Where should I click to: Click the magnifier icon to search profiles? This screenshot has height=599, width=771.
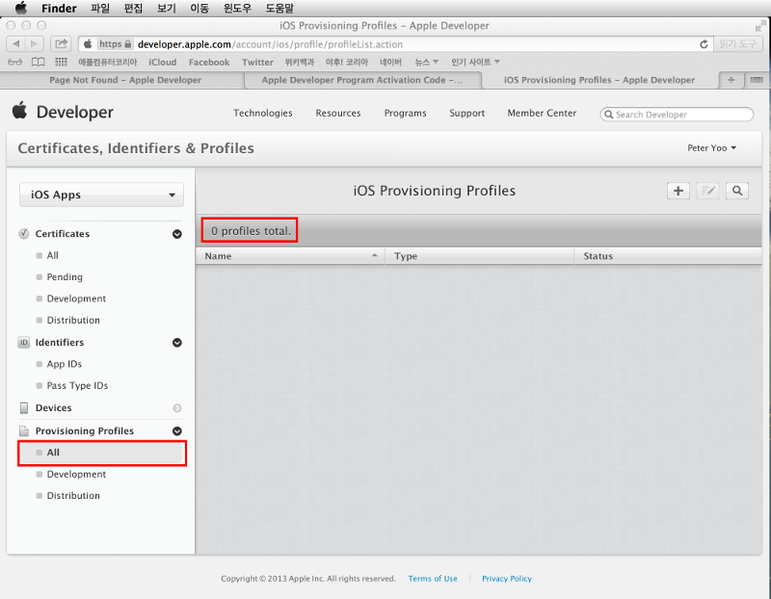coord(737,190)
